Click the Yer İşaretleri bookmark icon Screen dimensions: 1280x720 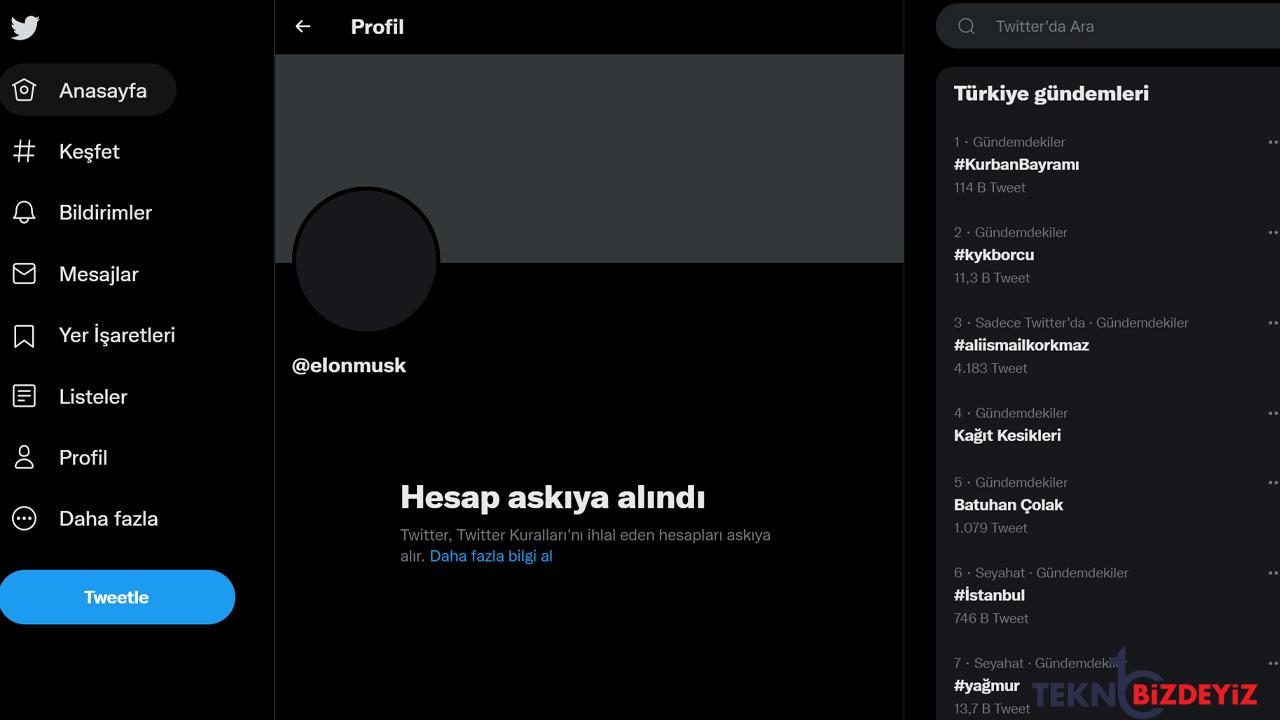tap(24, 335)
